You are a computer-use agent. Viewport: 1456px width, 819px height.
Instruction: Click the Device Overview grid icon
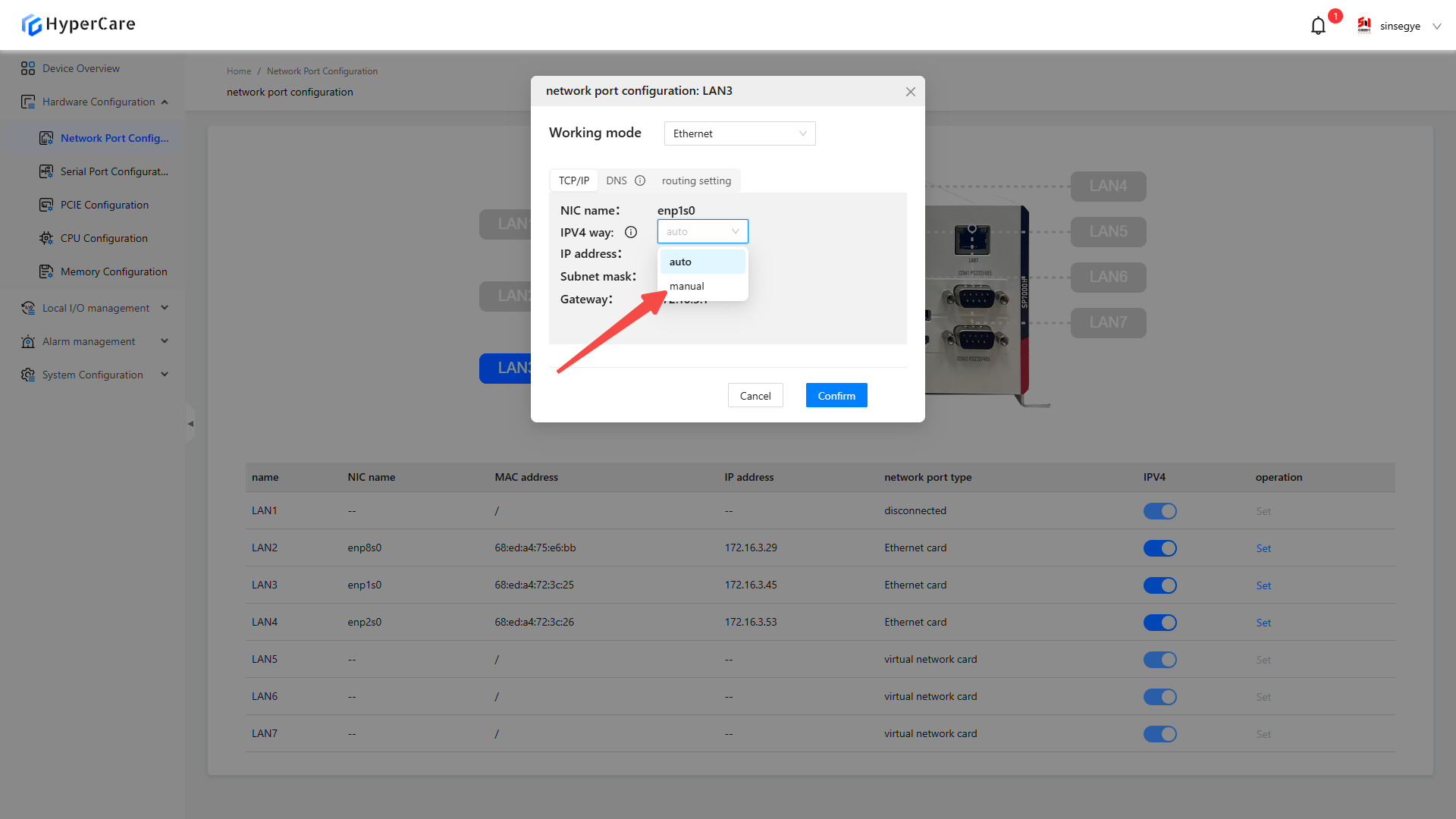pos(28,68)
